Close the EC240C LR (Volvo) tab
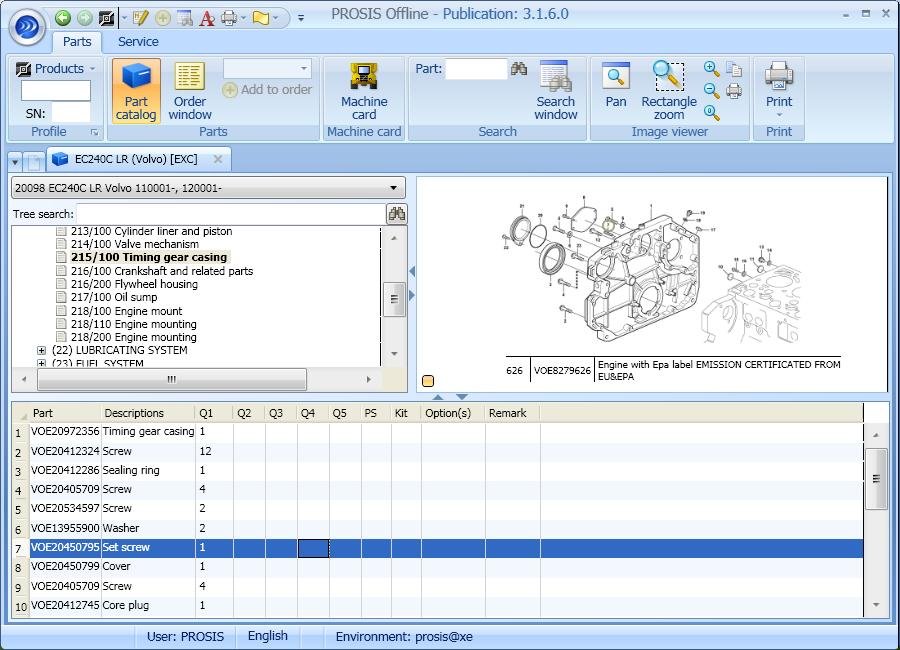Image resolution: width=900 pixels, height=650 pixels. (218, 159)
